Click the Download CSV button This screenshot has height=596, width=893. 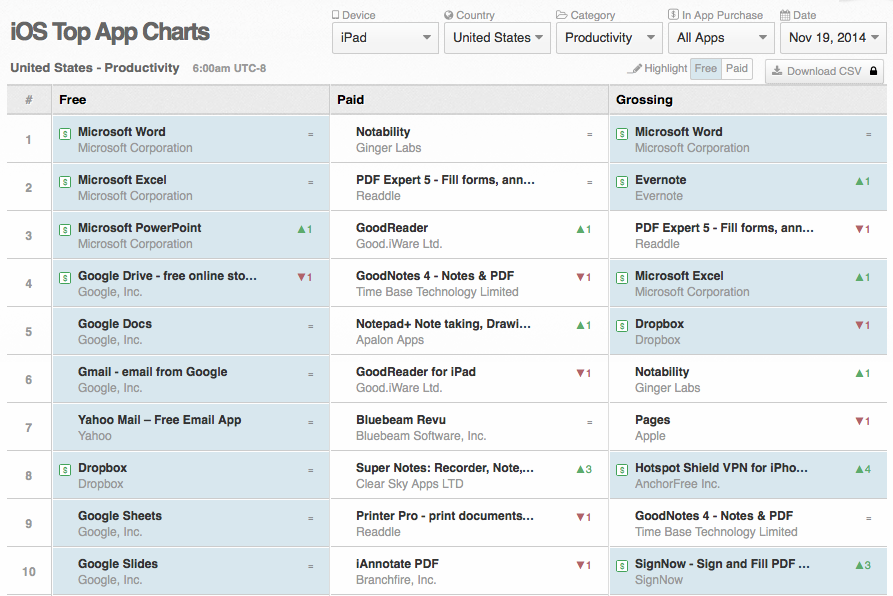(x=825, y=71)
